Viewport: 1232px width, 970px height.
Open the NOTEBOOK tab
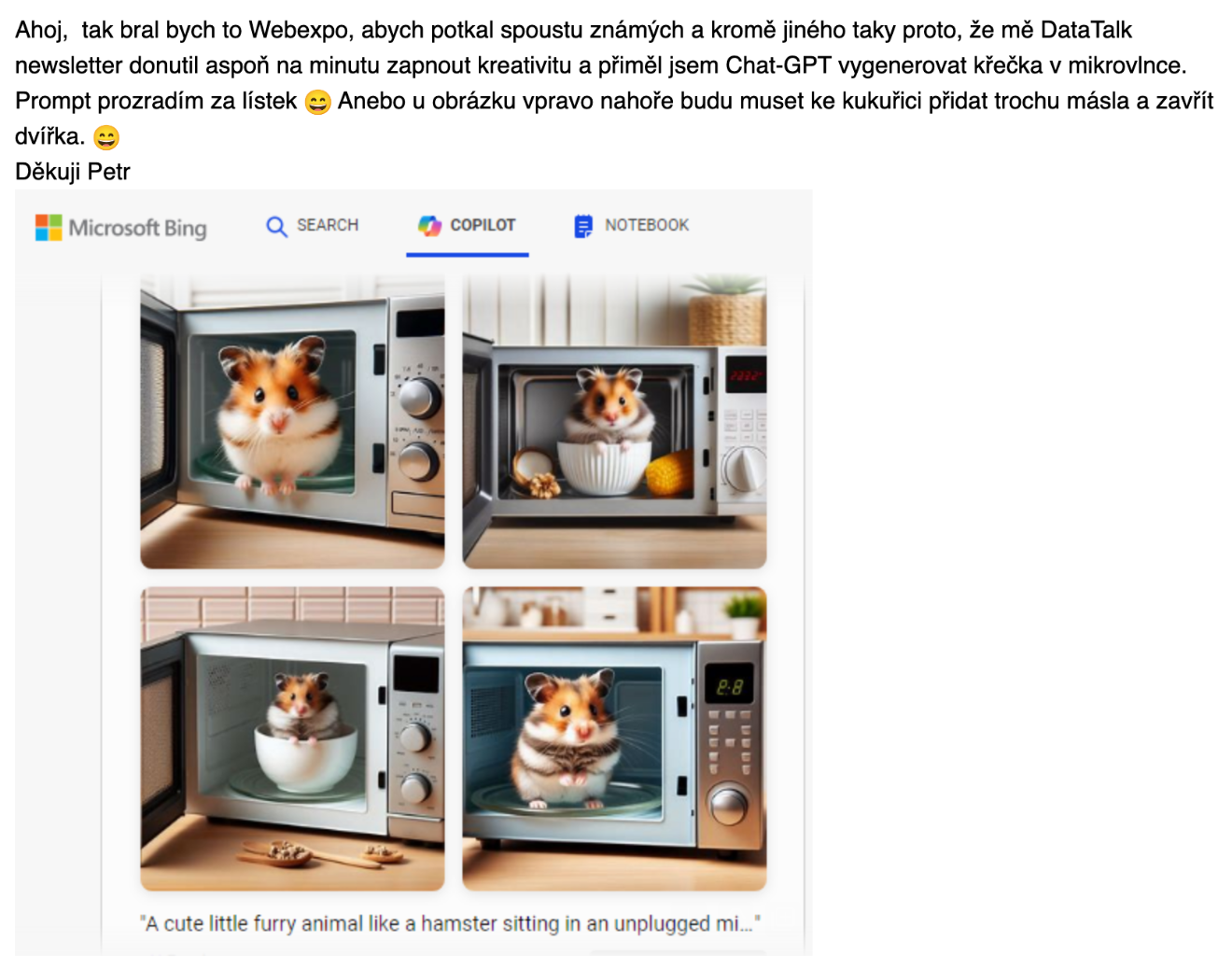632,226
